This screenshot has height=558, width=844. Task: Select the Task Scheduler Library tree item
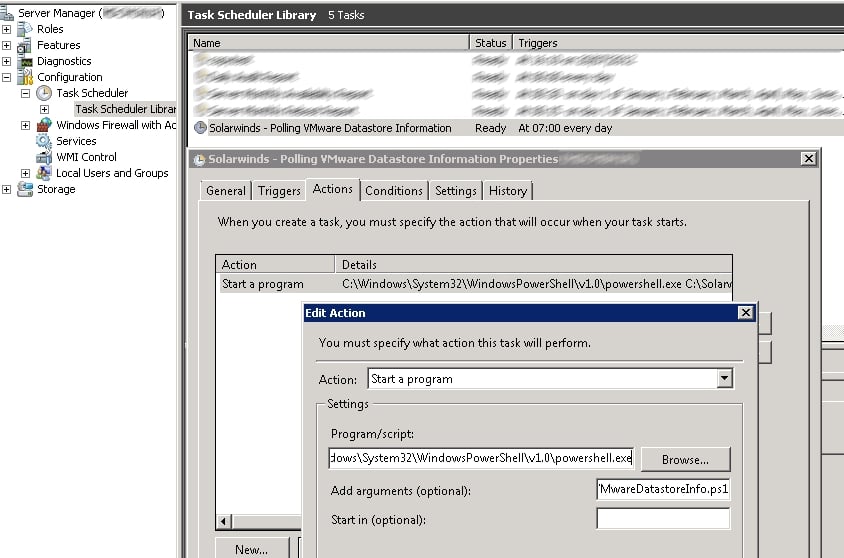(125, 109)
